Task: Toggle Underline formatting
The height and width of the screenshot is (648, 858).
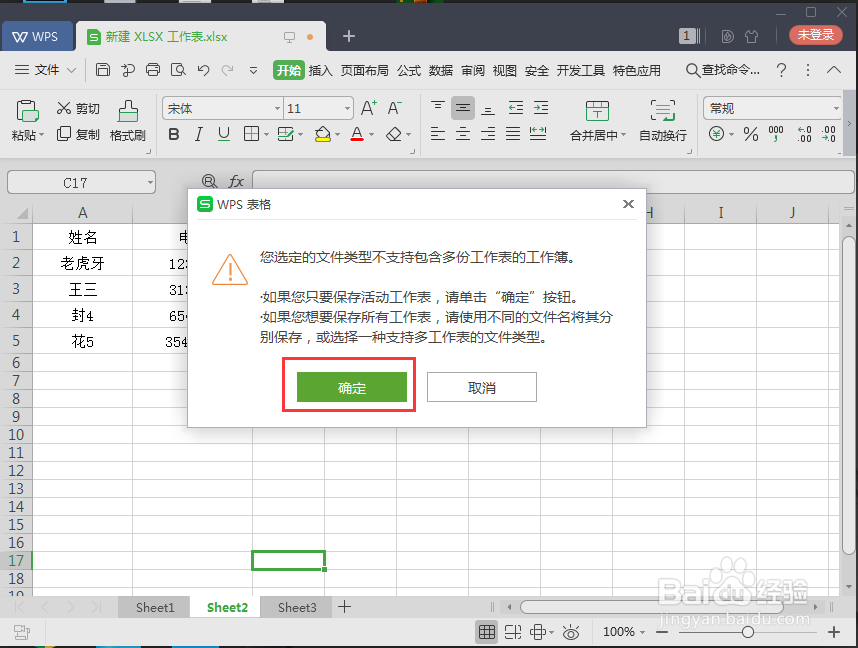Action: [222, 134]
